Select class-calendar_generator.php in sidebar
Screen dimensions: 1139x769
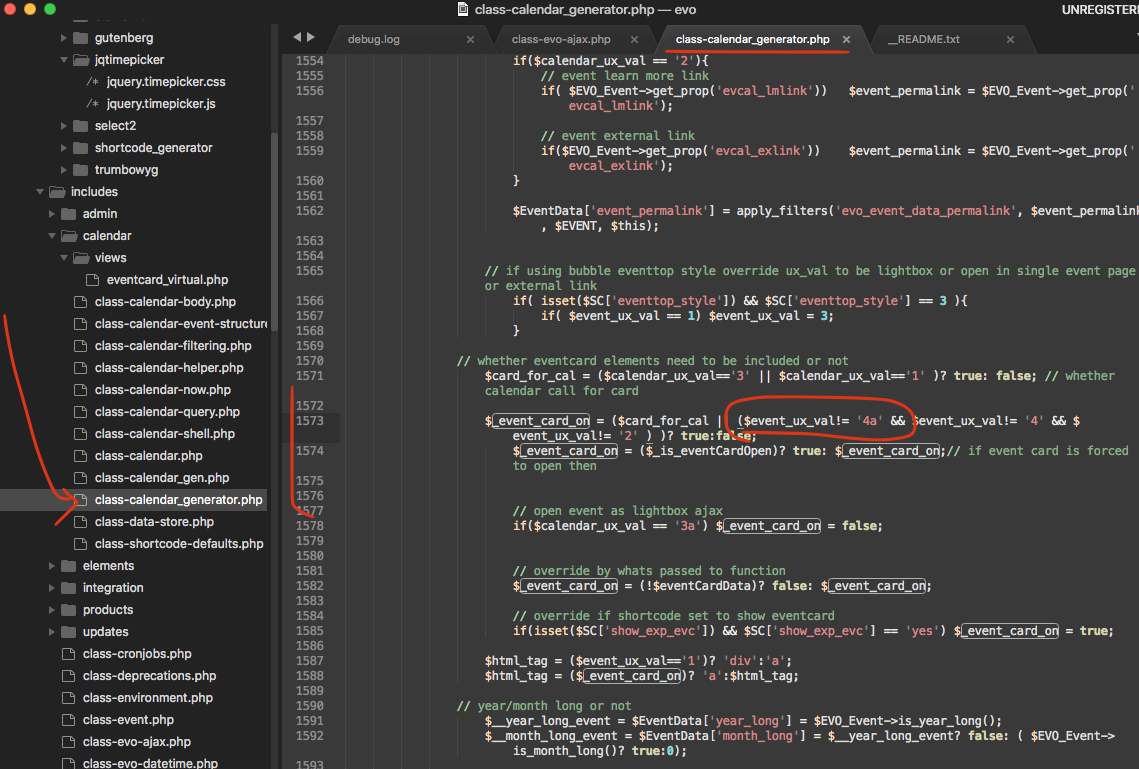point(179,500)
